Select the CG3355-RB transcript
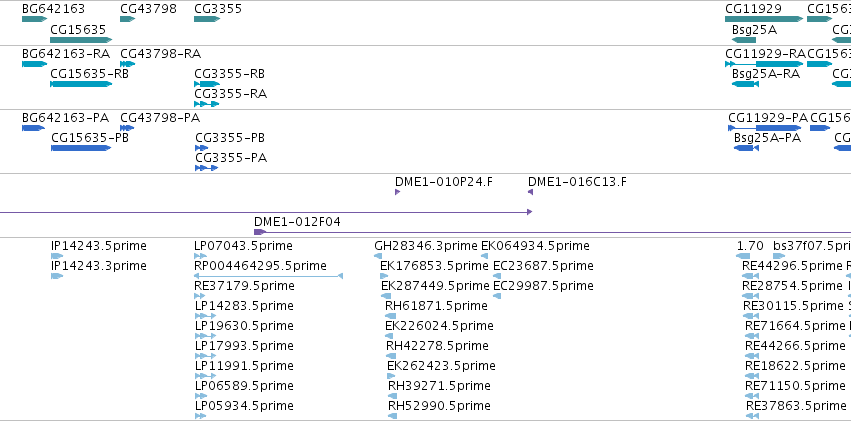The width and height of the screenshot is (851, 421). point(207,84)
